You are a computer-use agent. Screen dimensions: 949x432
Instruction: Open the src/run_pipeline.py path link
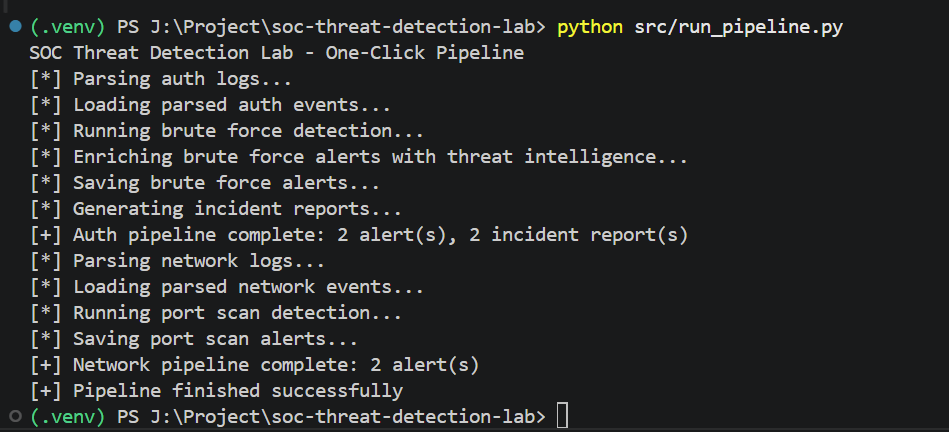click(738, 26)
